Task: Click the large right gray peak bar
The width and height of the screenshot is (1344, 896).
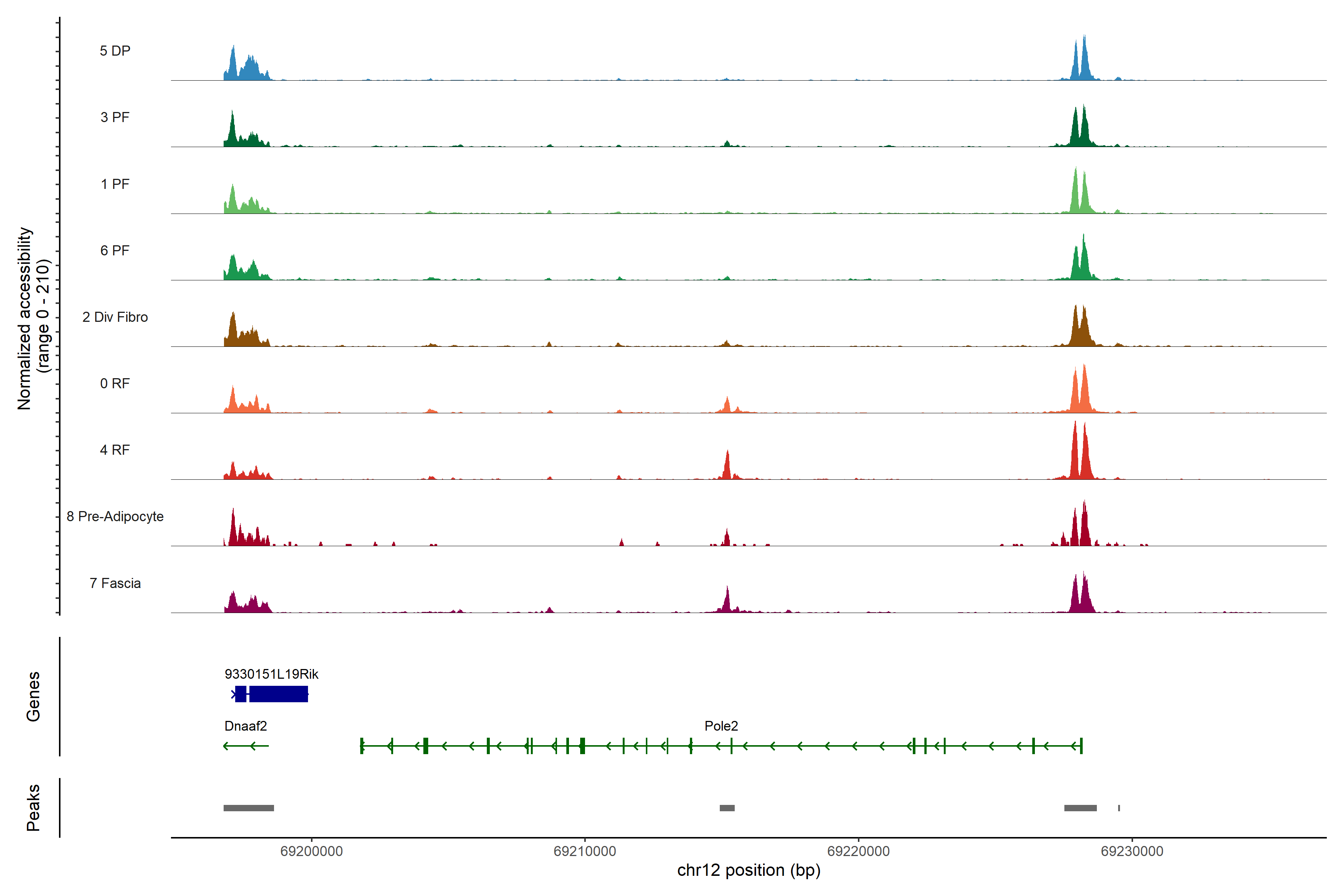Action: click(1080, 808)
